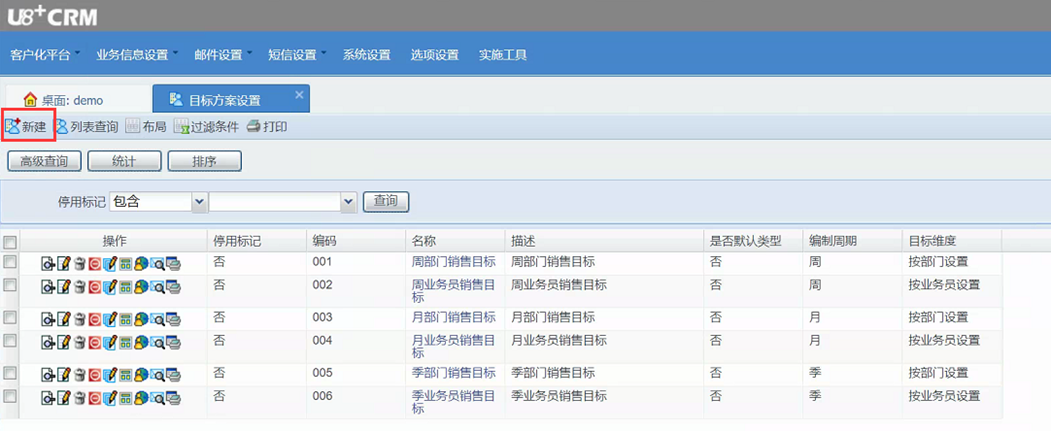
Task: Open the 实施工具 menu
Action: click(503, 55)
